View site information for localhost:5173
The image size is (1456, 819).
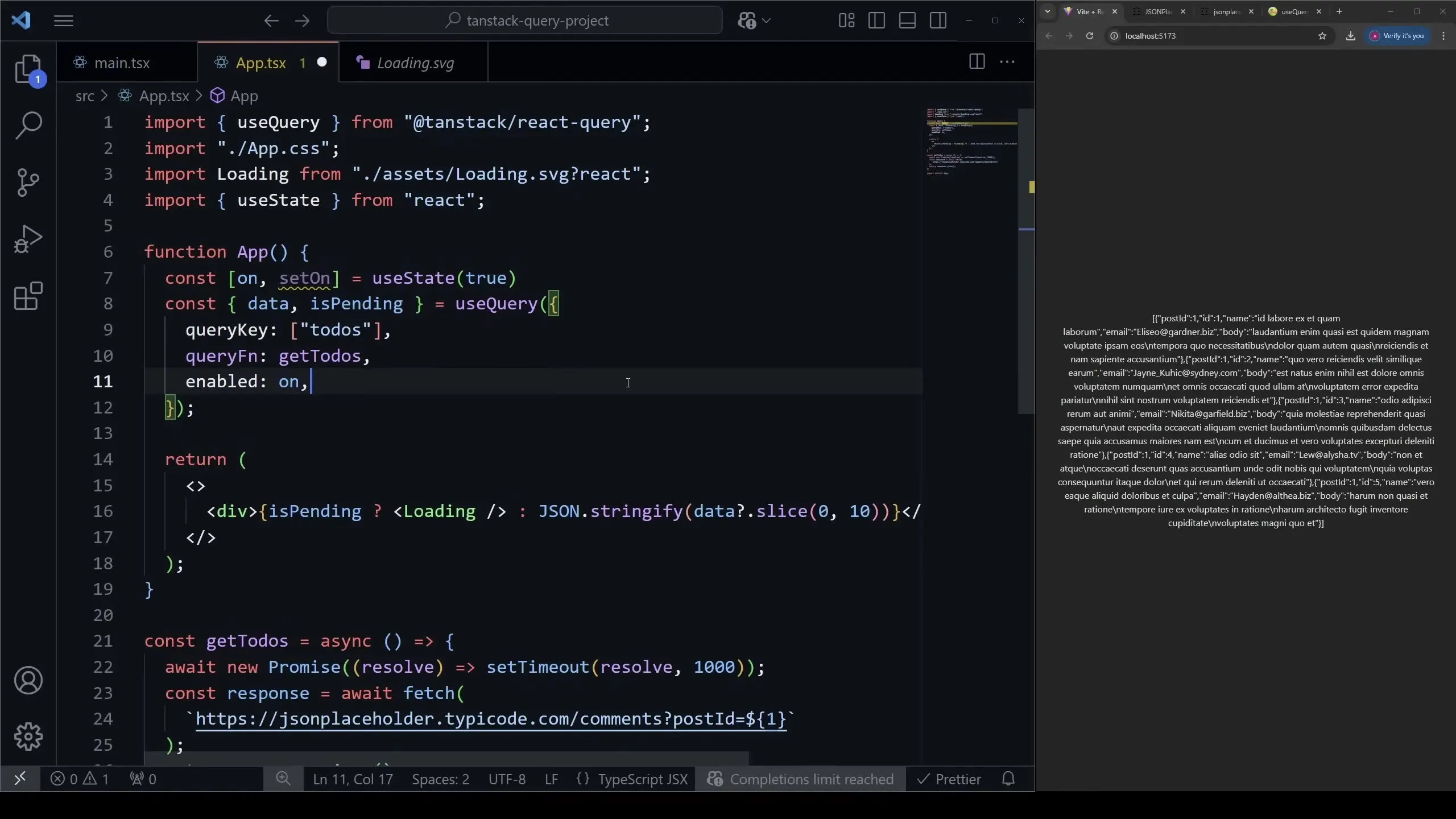[x=1114, y=36]
